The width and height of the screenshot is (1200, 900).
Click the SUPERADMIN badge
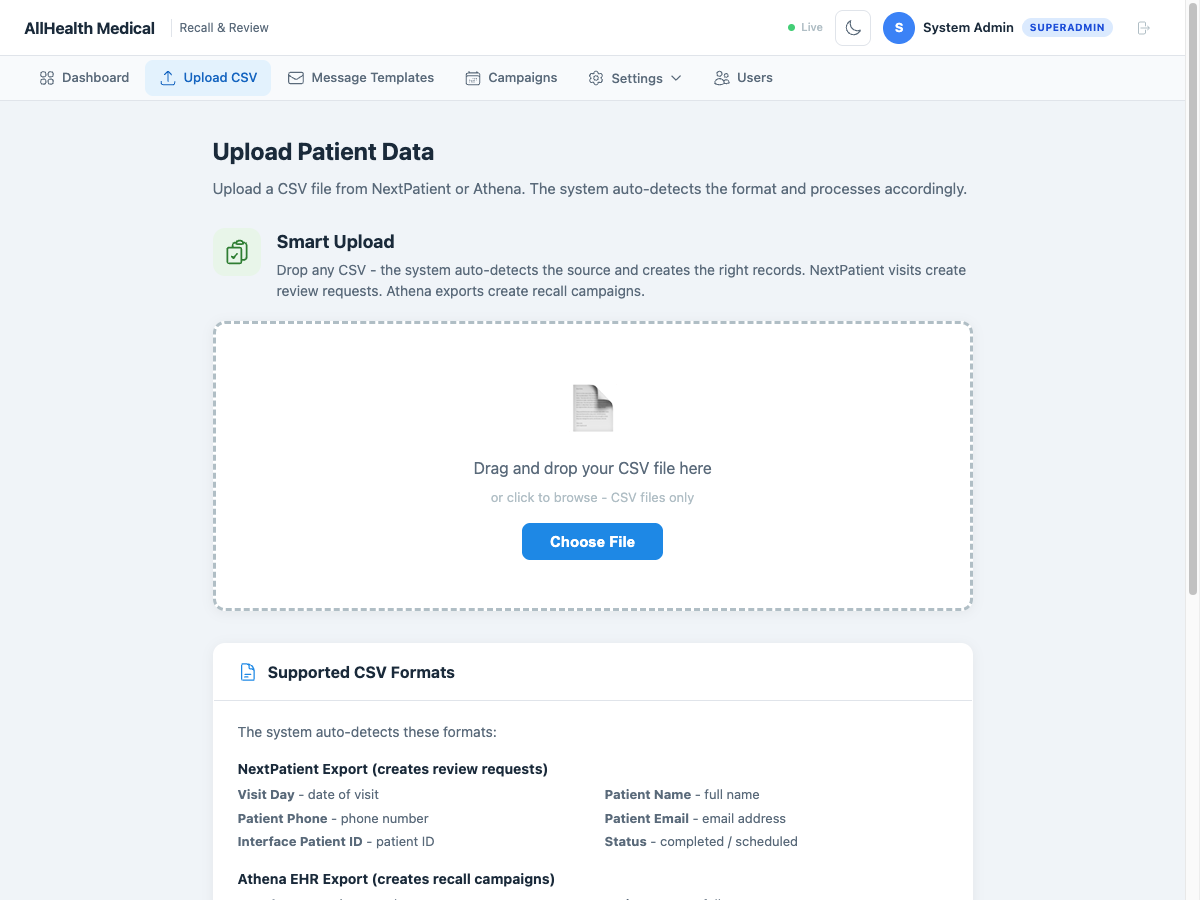coord(1066,27)
